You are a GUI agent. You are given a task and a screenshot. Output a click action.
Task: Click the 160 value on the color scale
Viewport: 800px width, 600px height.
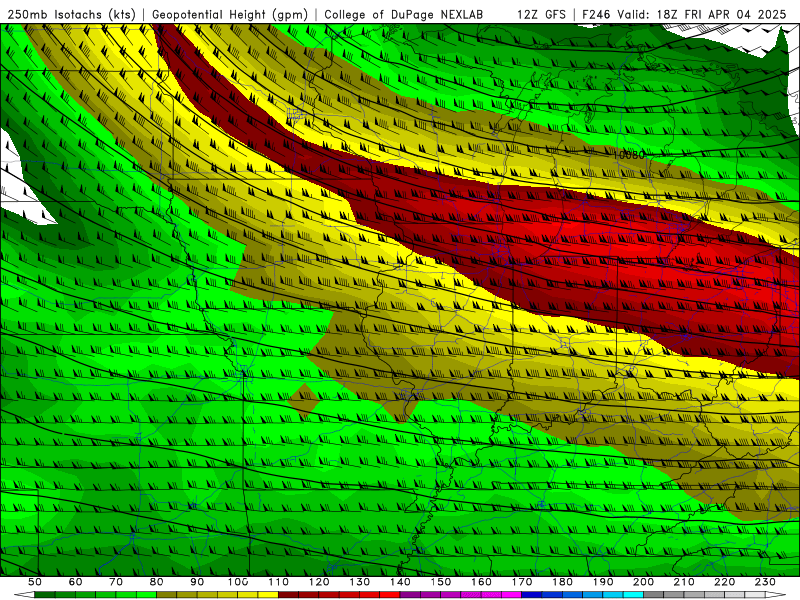pyautogui.click(x=481, y=582)
